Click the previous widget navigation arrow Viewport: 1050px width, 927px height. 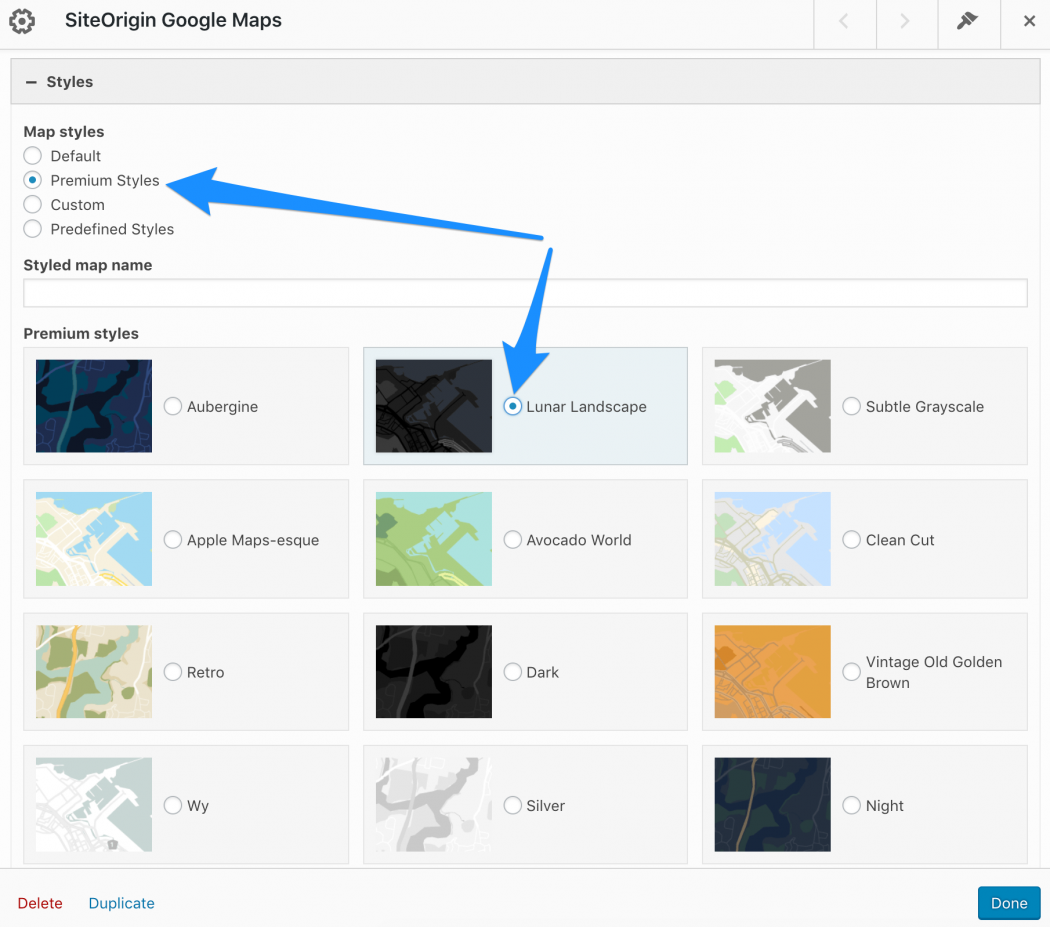pyautogui.click(x=845, y=20)
